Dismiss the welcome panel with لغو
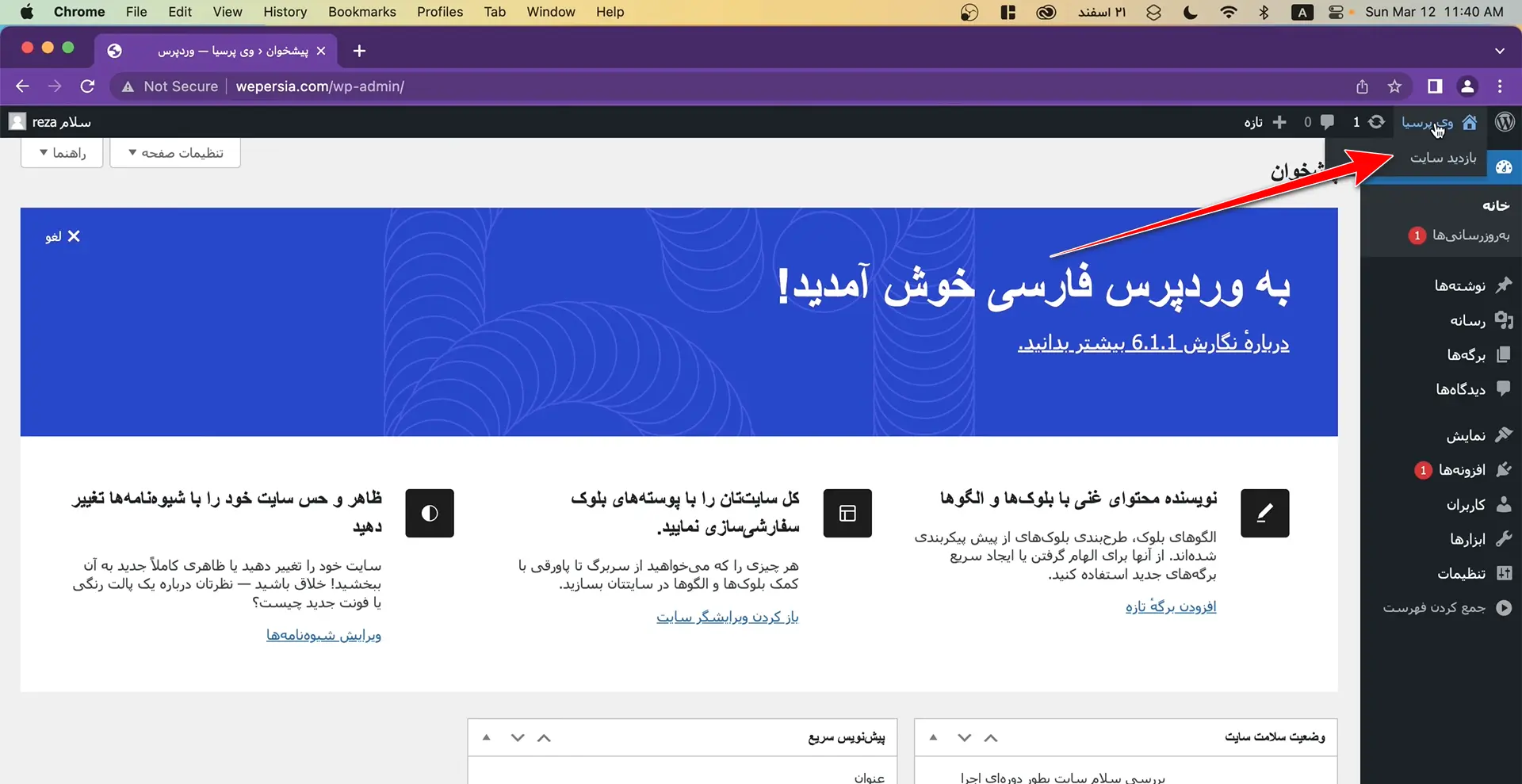The width and height of the screenshot is (1522, 784). [63, 236]
